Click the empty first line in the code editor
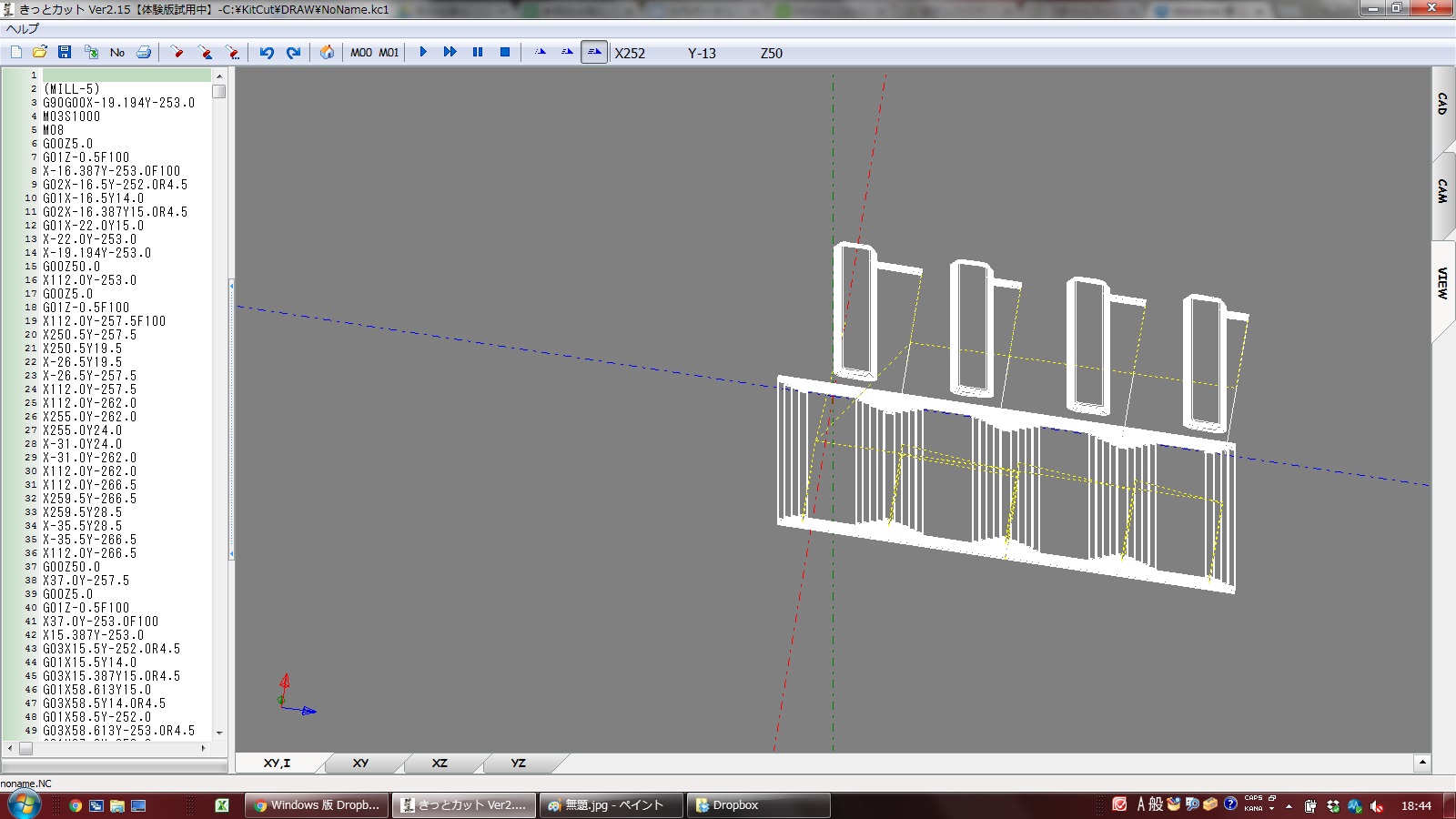Viewport: 1456px width, 819px height. [x=126, y=76]
